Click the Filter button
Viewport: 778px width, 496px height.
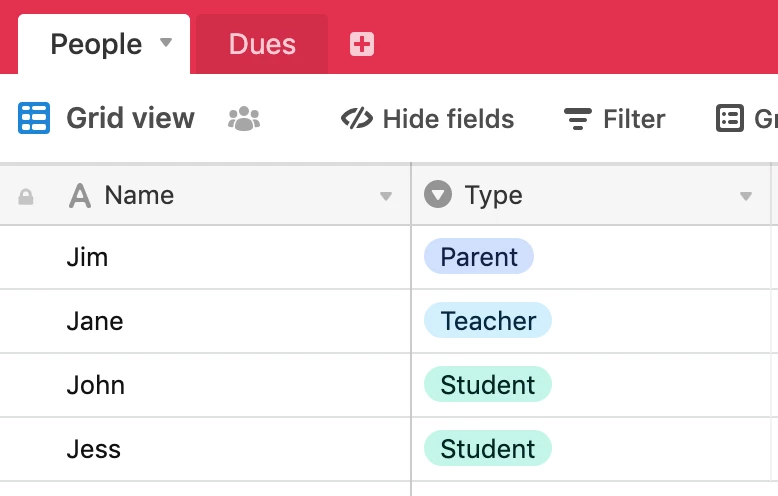coord(614,119)
